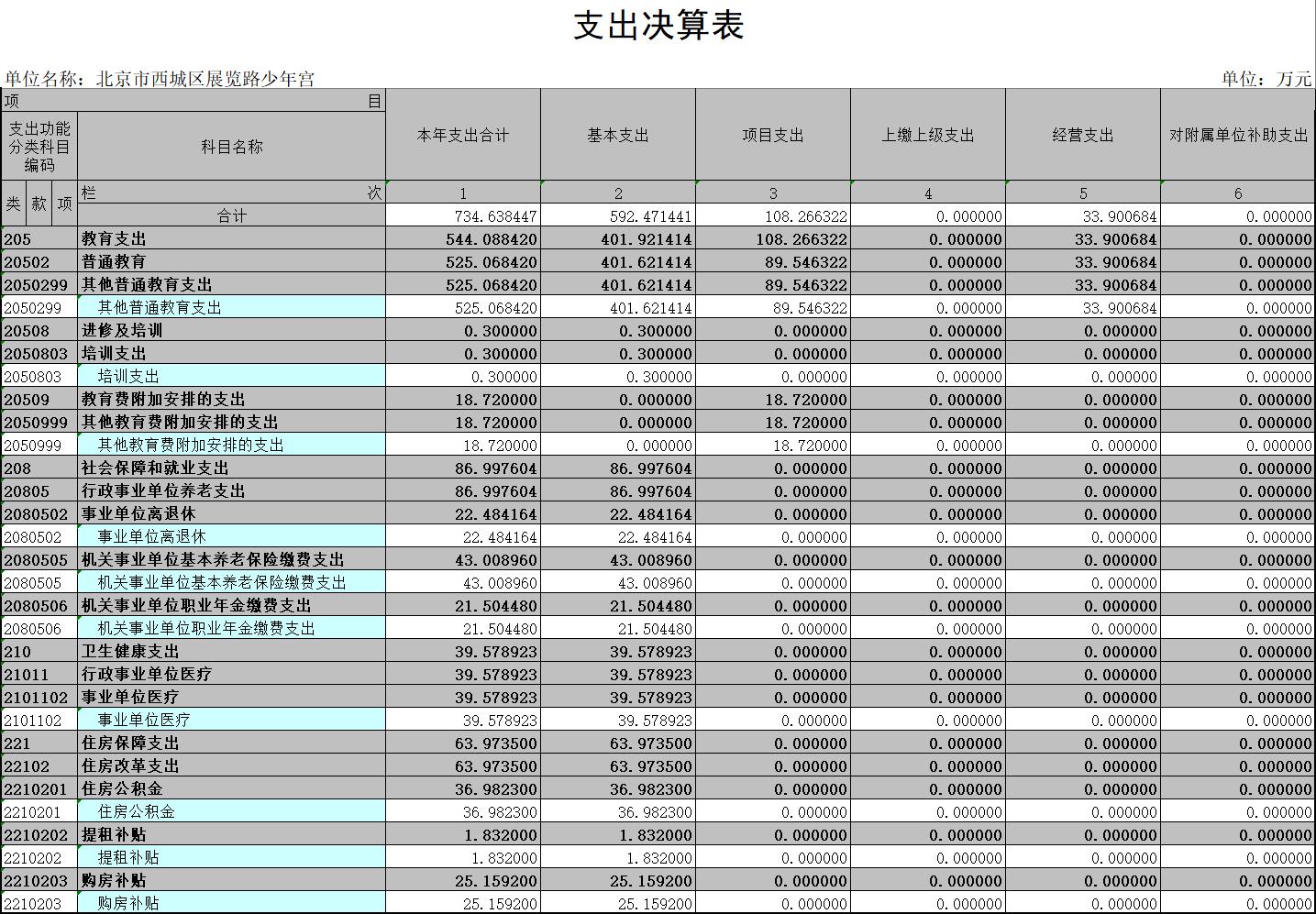Screen dimensions: 1316x914
Task: Select value 592.471441 in 合计 row
Action: click(618, 216)
